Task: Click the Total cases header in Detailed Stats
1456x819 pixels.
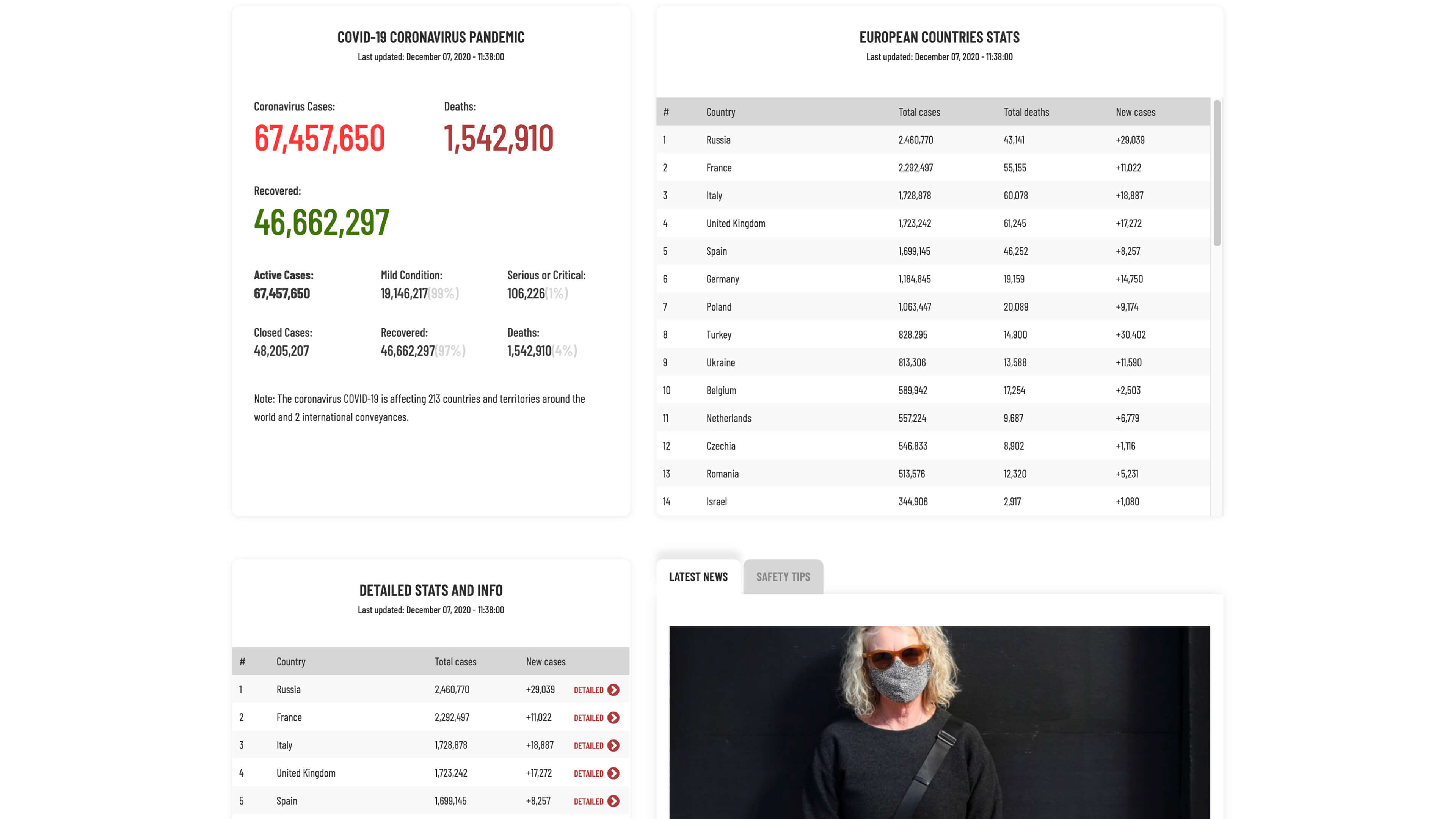Action: [455, 661]
